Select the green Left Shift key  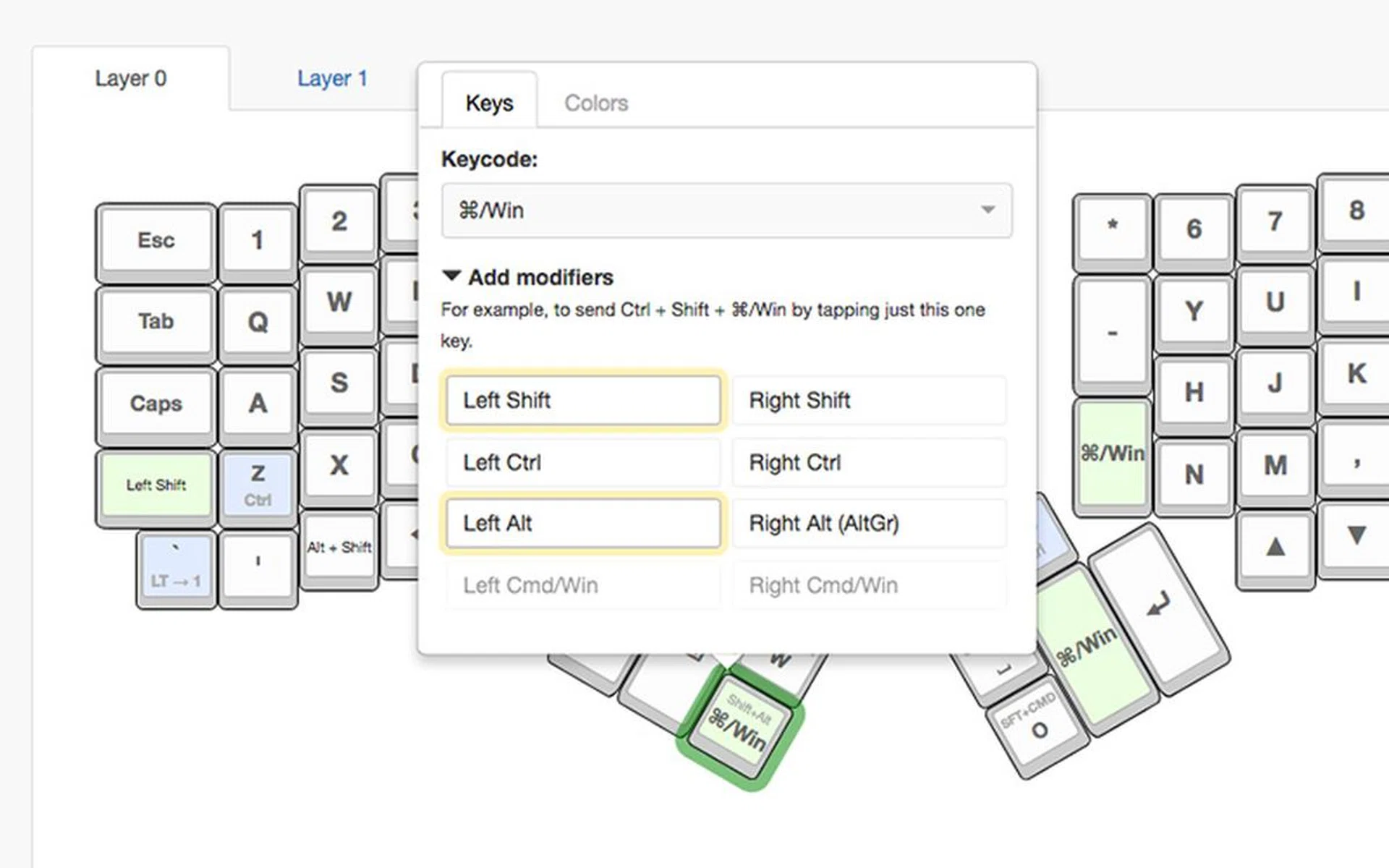(156, 484)
